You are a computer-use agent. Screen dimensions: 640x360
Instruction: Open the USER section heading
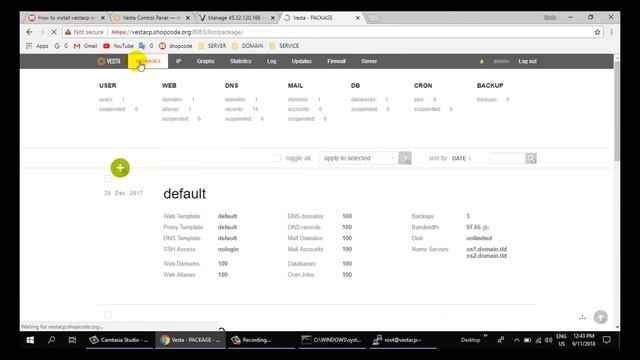[108, 85]
